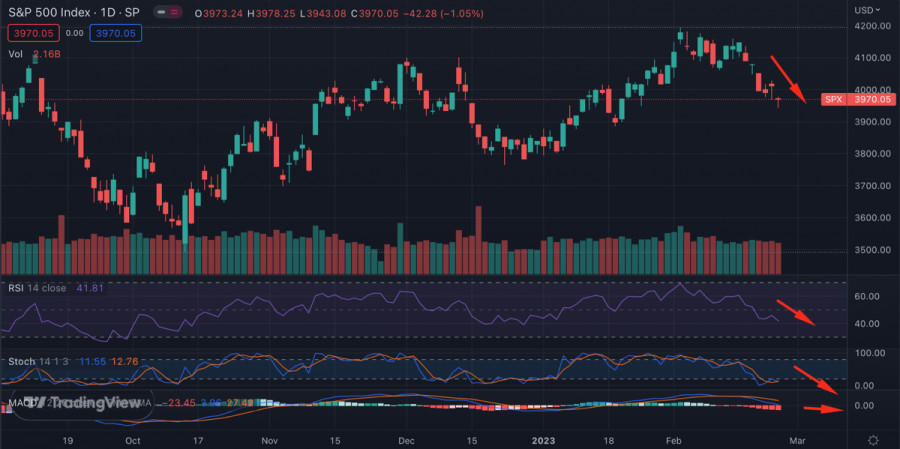Click the 100.00 level on the Stoch scale
Screen dimensions: 900x449
click(x=870, y=353)
